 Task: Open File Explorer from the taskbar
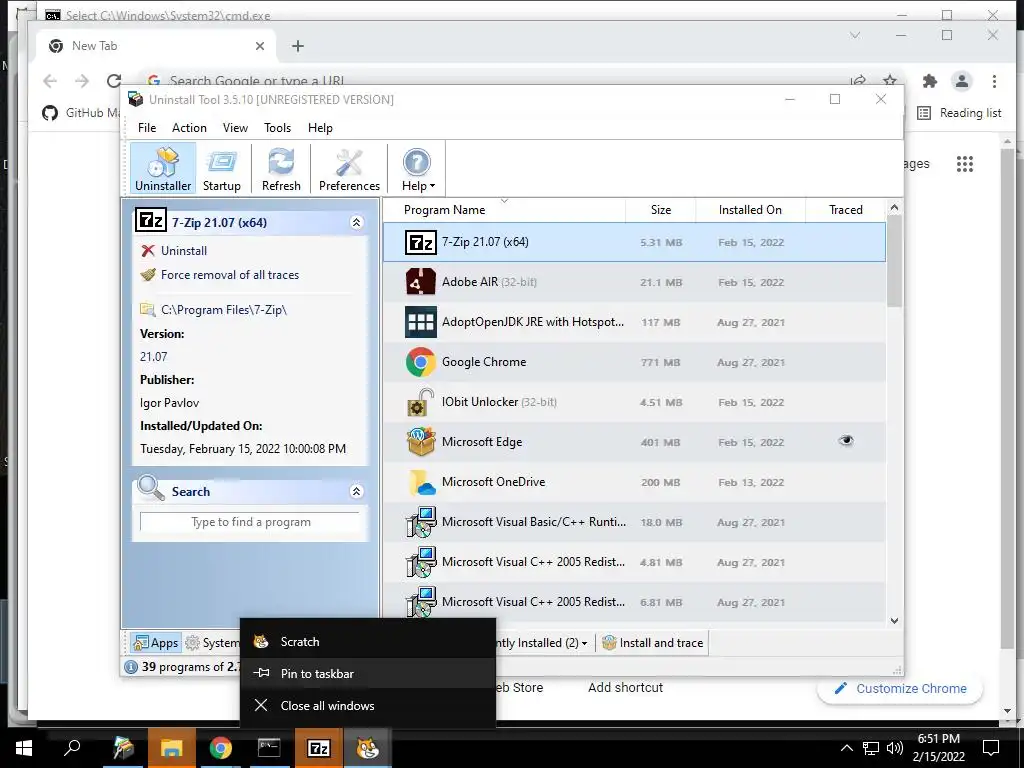tap(171, 748)
